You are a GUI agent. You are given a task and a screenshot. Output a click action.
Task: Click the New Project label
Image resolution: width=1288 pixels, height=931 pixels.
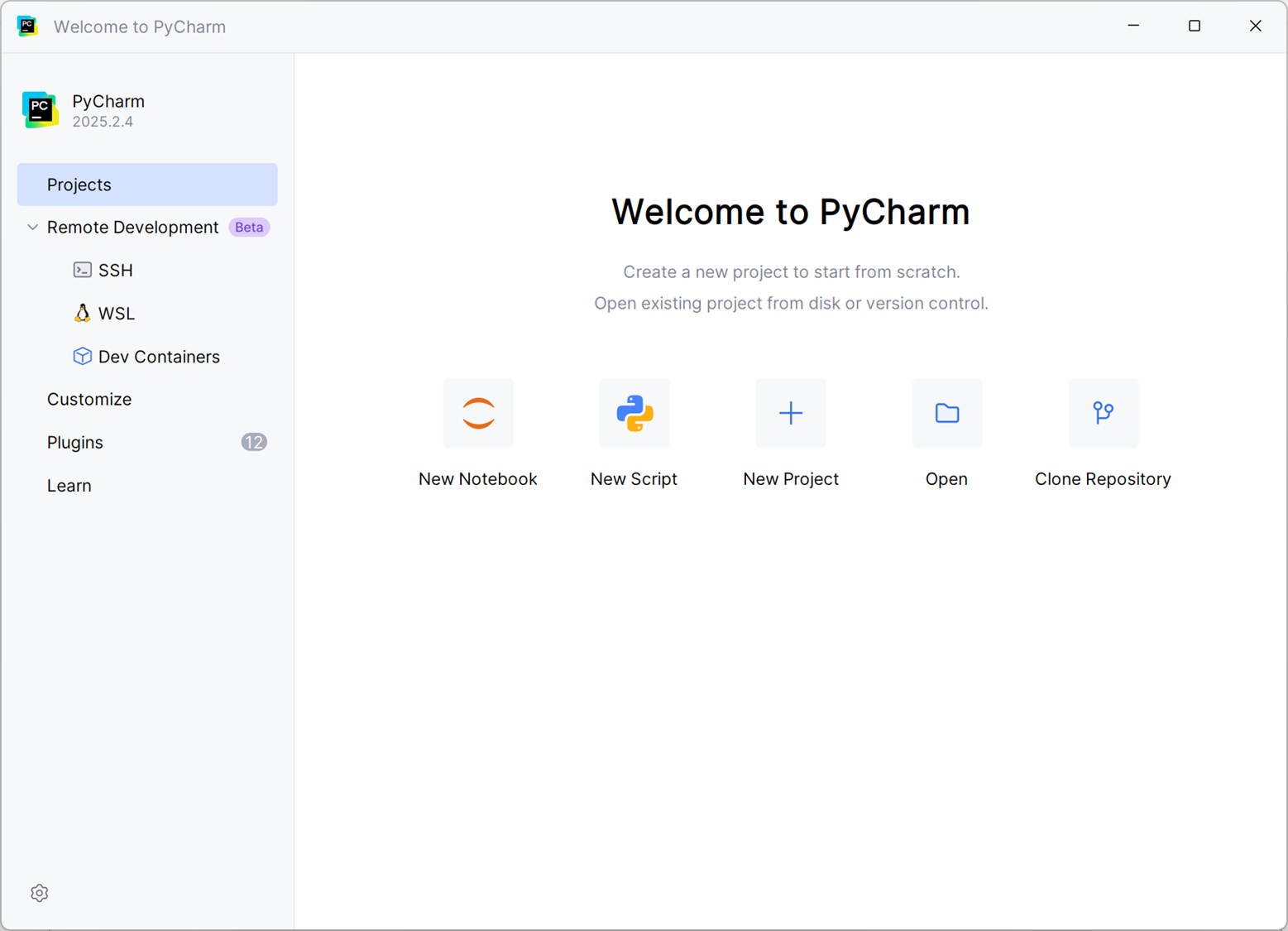coord(791,479)
